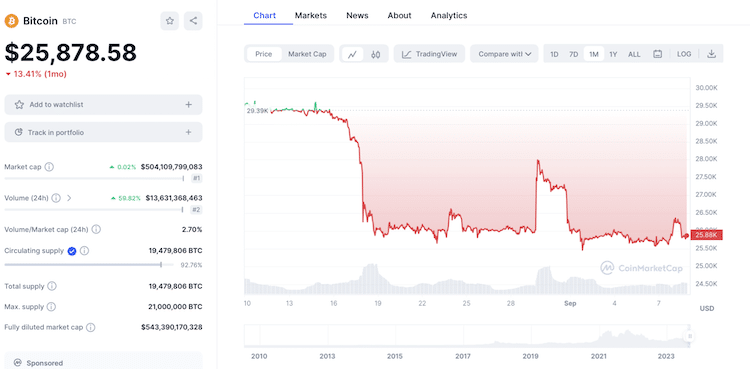Click the Circulating supply info icon
Screen dimensions: 750x369
click(85, 251)
